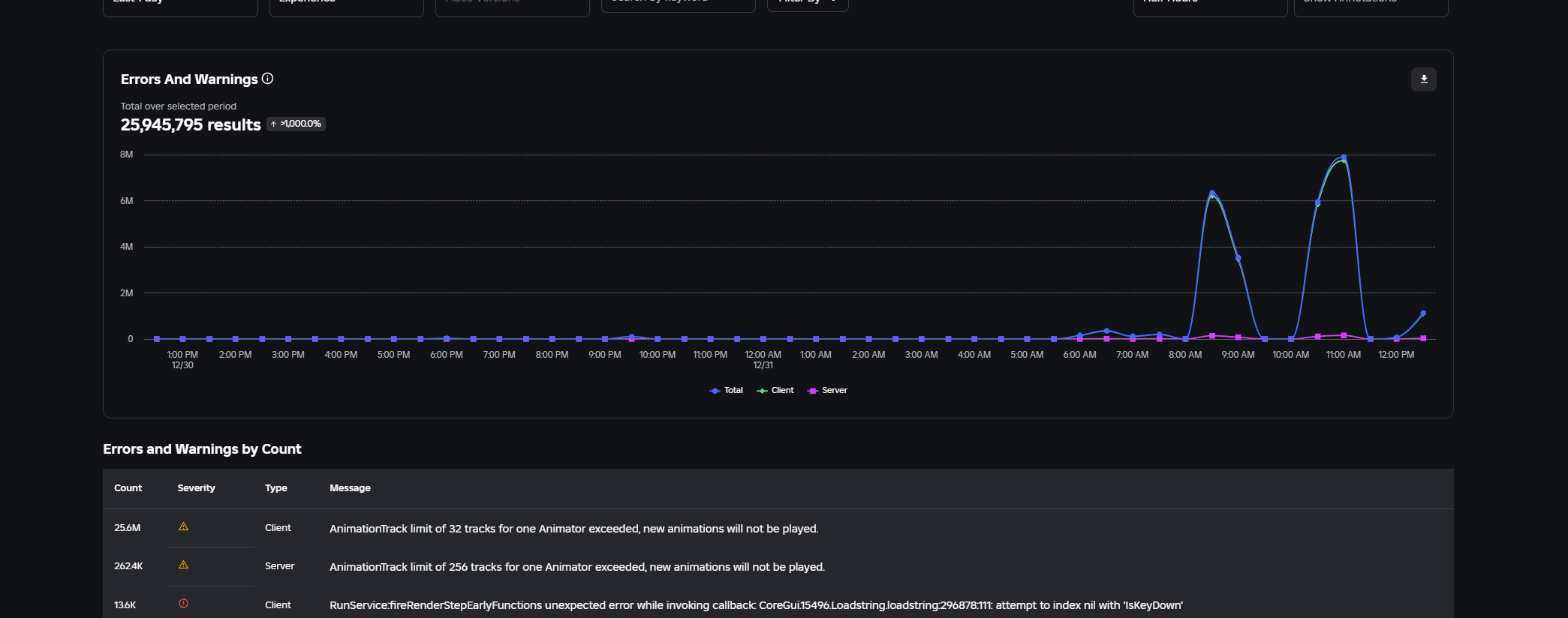The width and height of the screenshot is (1568, 618).
Task: Toggle the Server series in the chart legend
Action: coord(827,391)
